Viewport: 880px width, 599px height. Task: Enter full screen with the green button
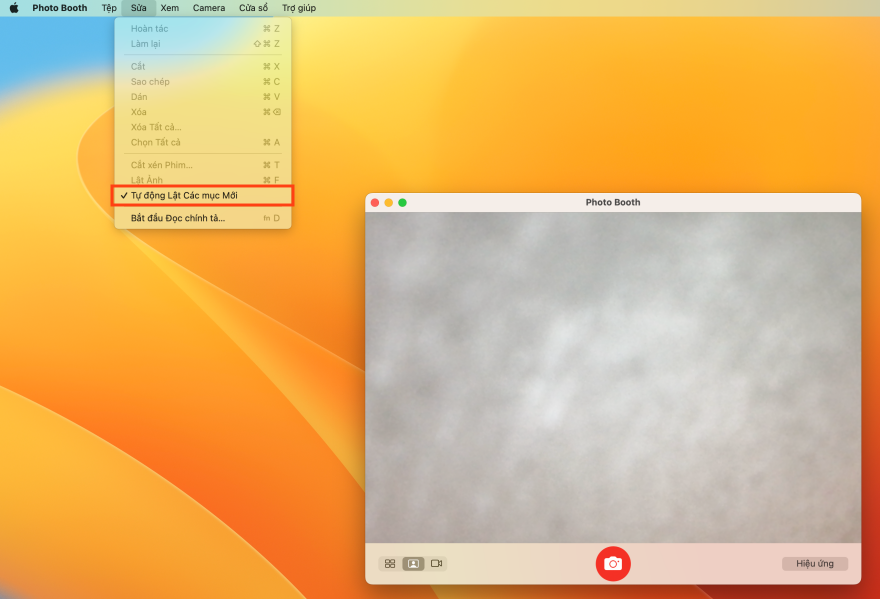pyautogui.click(x=403, y=203)
